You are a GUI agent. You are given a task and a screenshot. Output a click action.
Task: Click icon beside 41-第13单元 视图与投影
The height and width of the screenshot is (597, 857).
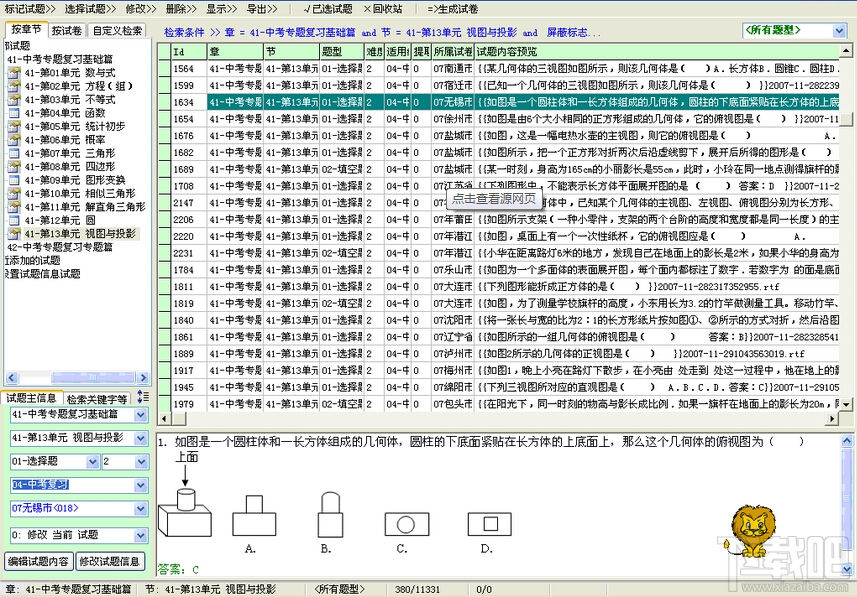14,233
